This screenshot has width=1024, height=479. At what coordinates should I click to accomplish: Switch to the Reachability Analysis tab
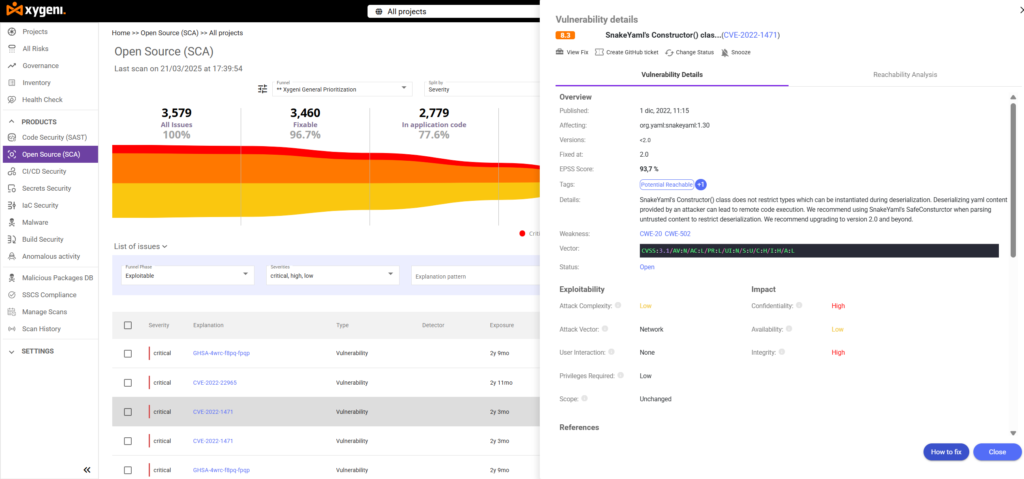coord(904,74)
